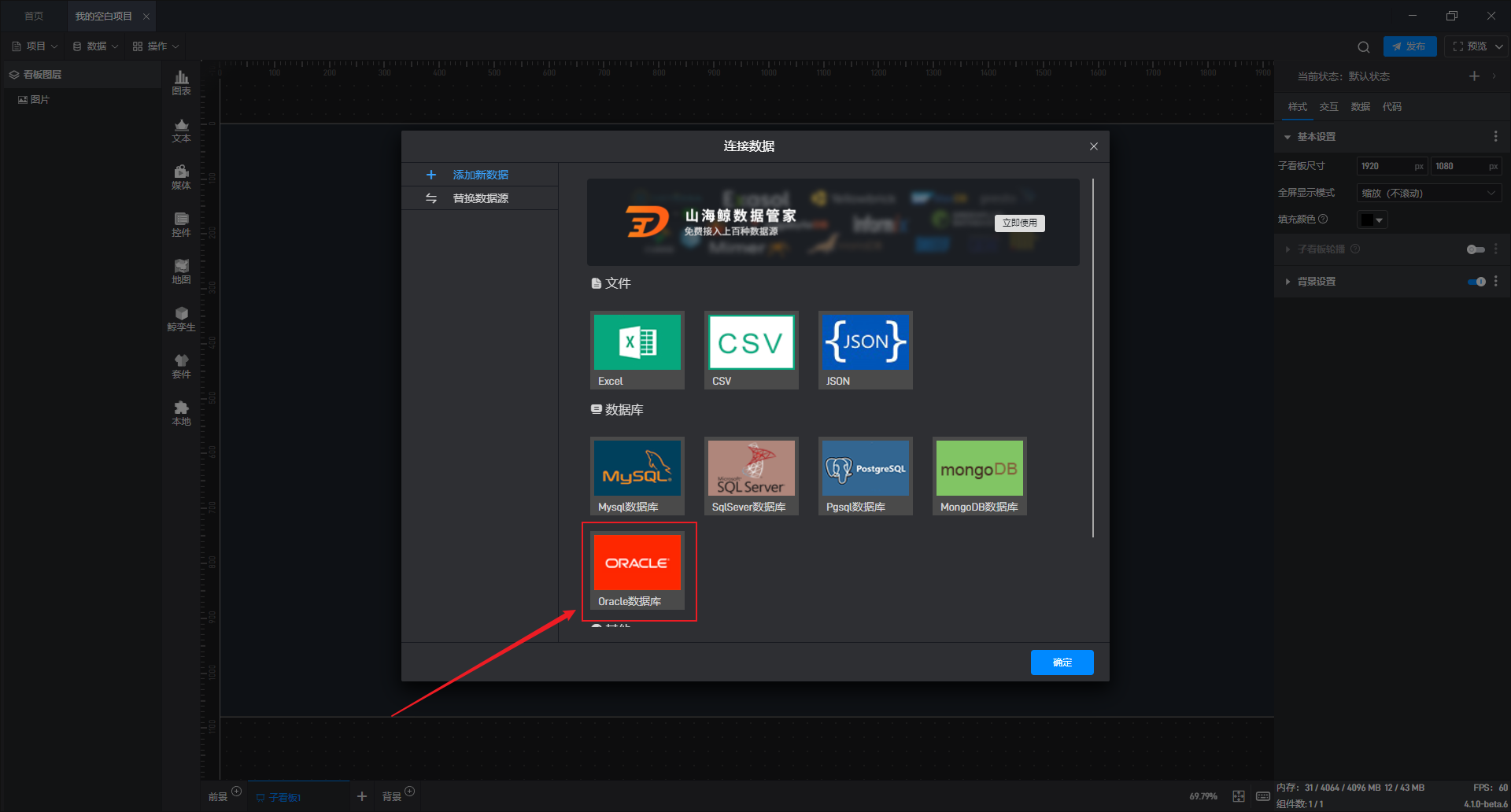Switch to the 数据 tab in right panel
The image size is (1511, 812).
1361,107
